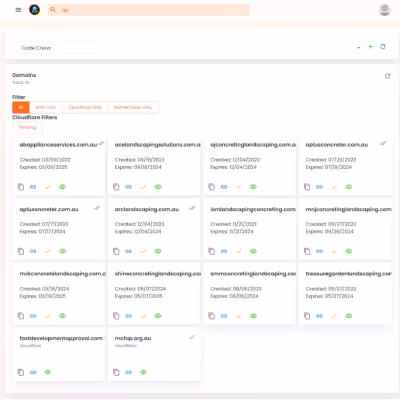The image size is (400, 400).
Task: Toggle eye icon on ajconcretinglandscaping card
Action: coord(253,187)
